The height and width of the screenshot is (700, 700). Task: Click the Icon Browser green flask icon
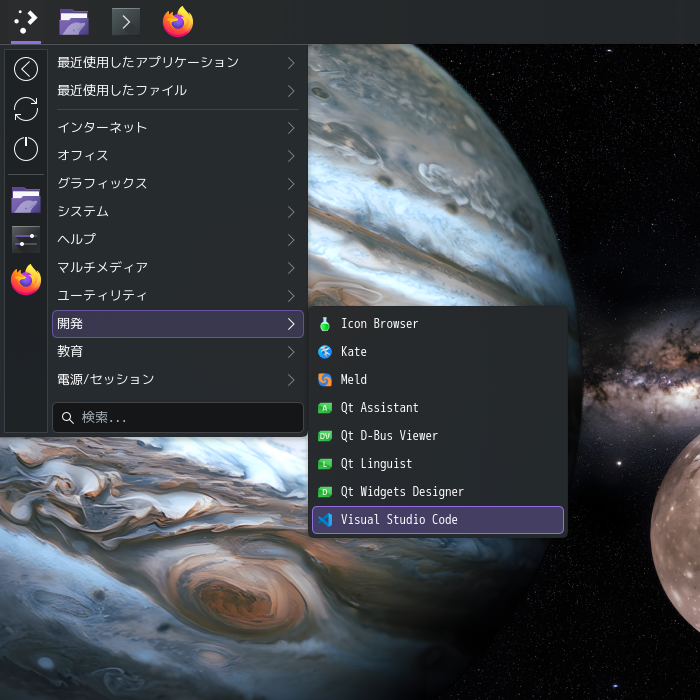tap(325, 324)
